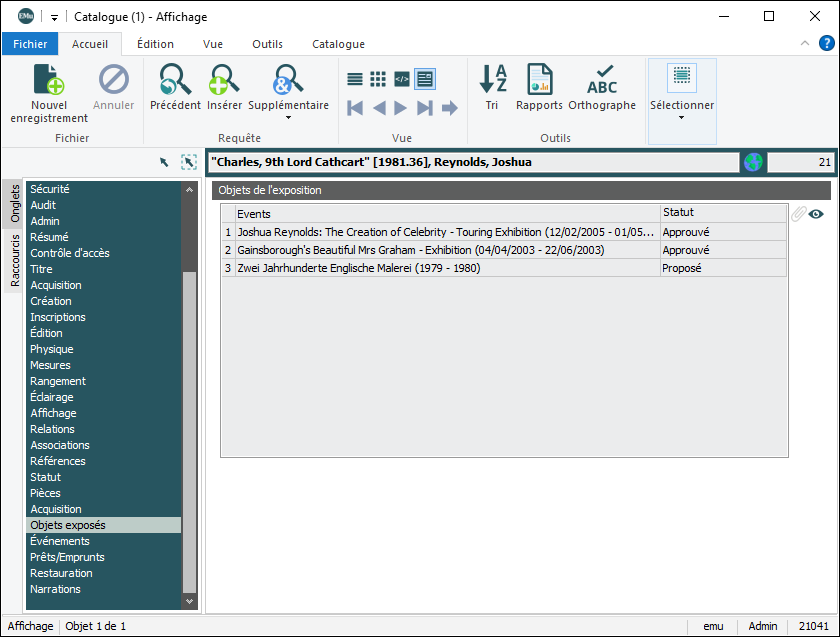The image size is (840, 637).
Task: Click the globe icon beside the record title
Action: pyautogui.click(x=752, y=162)
